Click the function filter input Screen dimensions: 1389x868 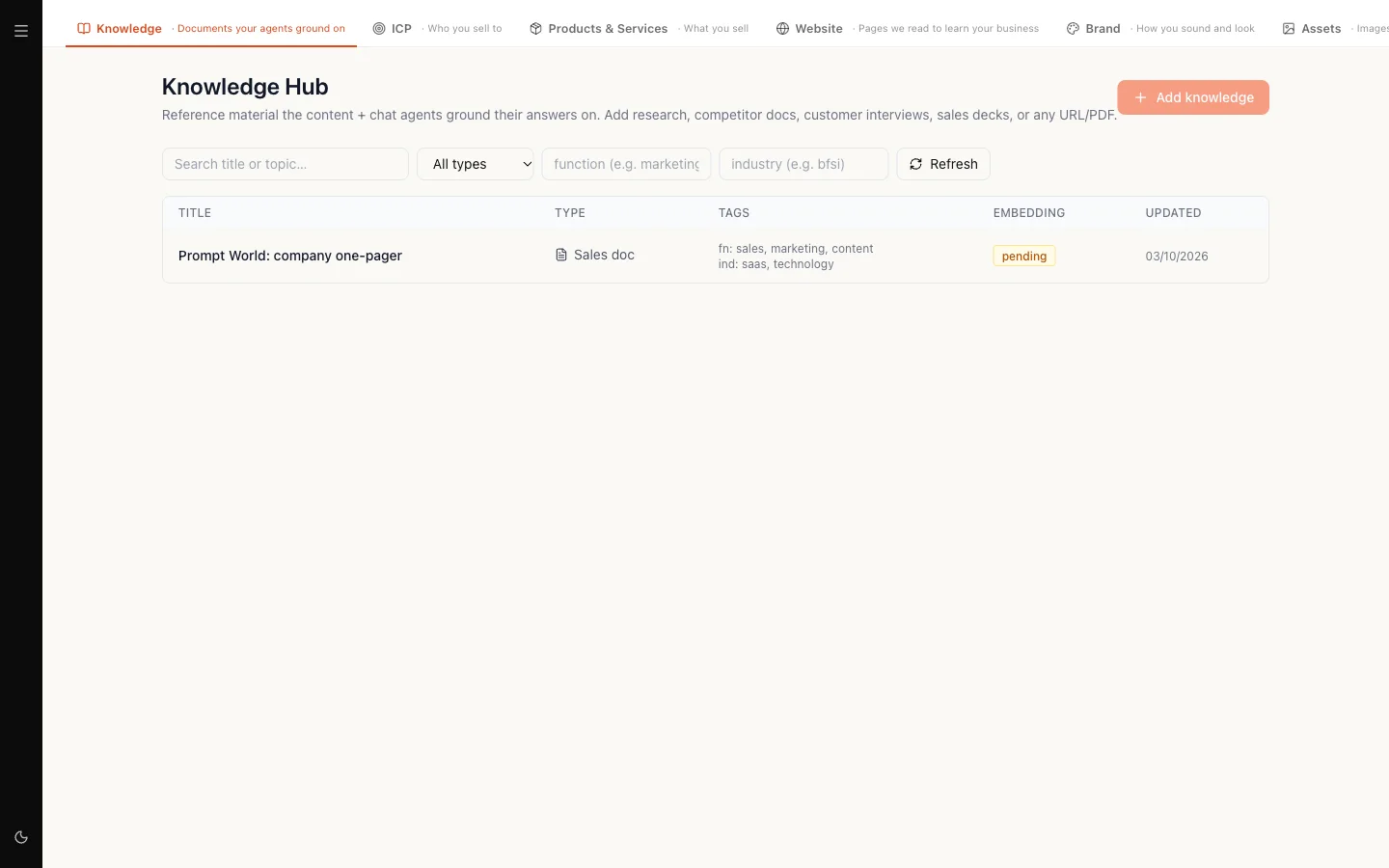tap(626, 164)
